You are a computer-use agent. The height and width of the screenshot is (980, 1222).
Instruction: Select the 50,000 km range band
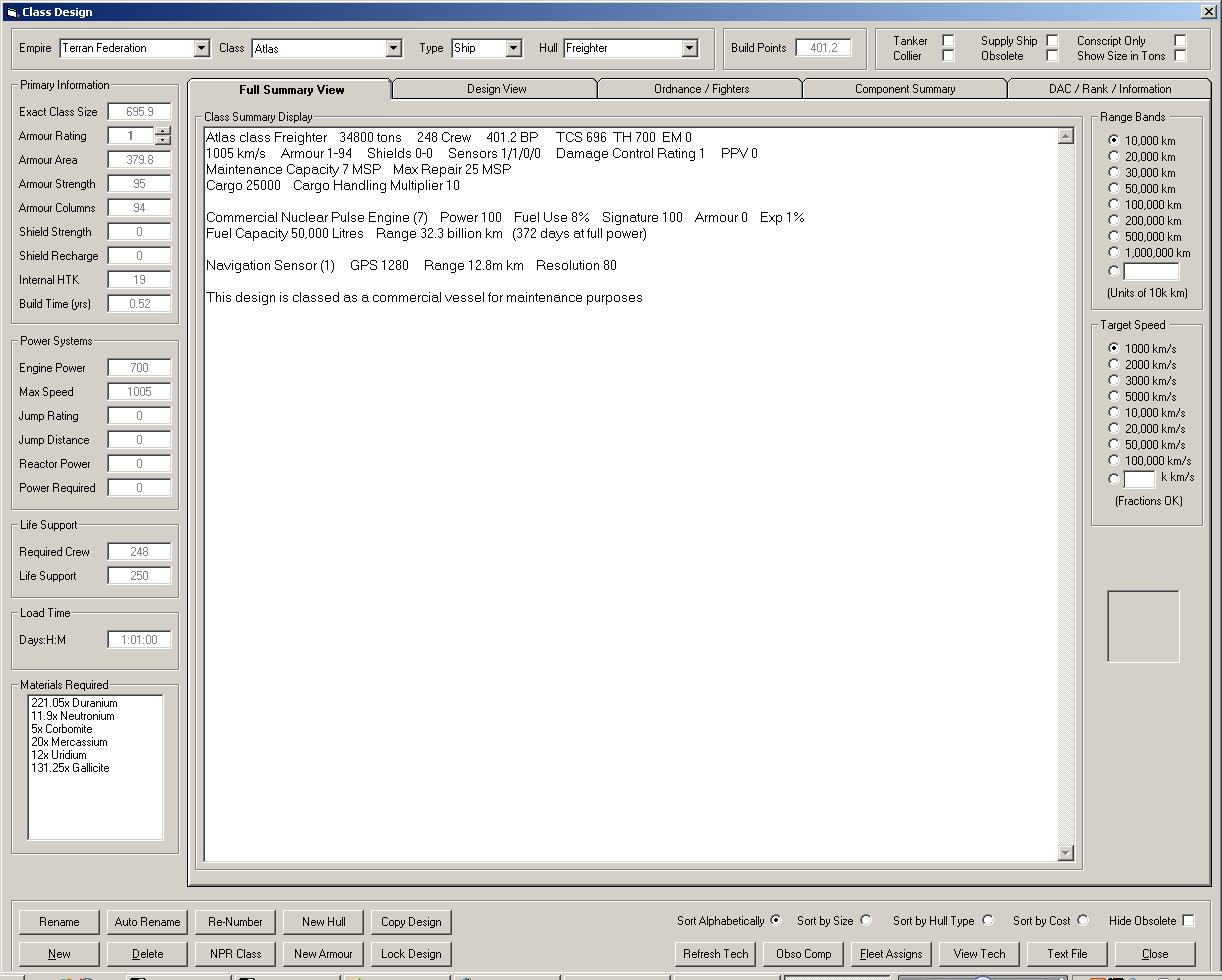pos(1114,188)
